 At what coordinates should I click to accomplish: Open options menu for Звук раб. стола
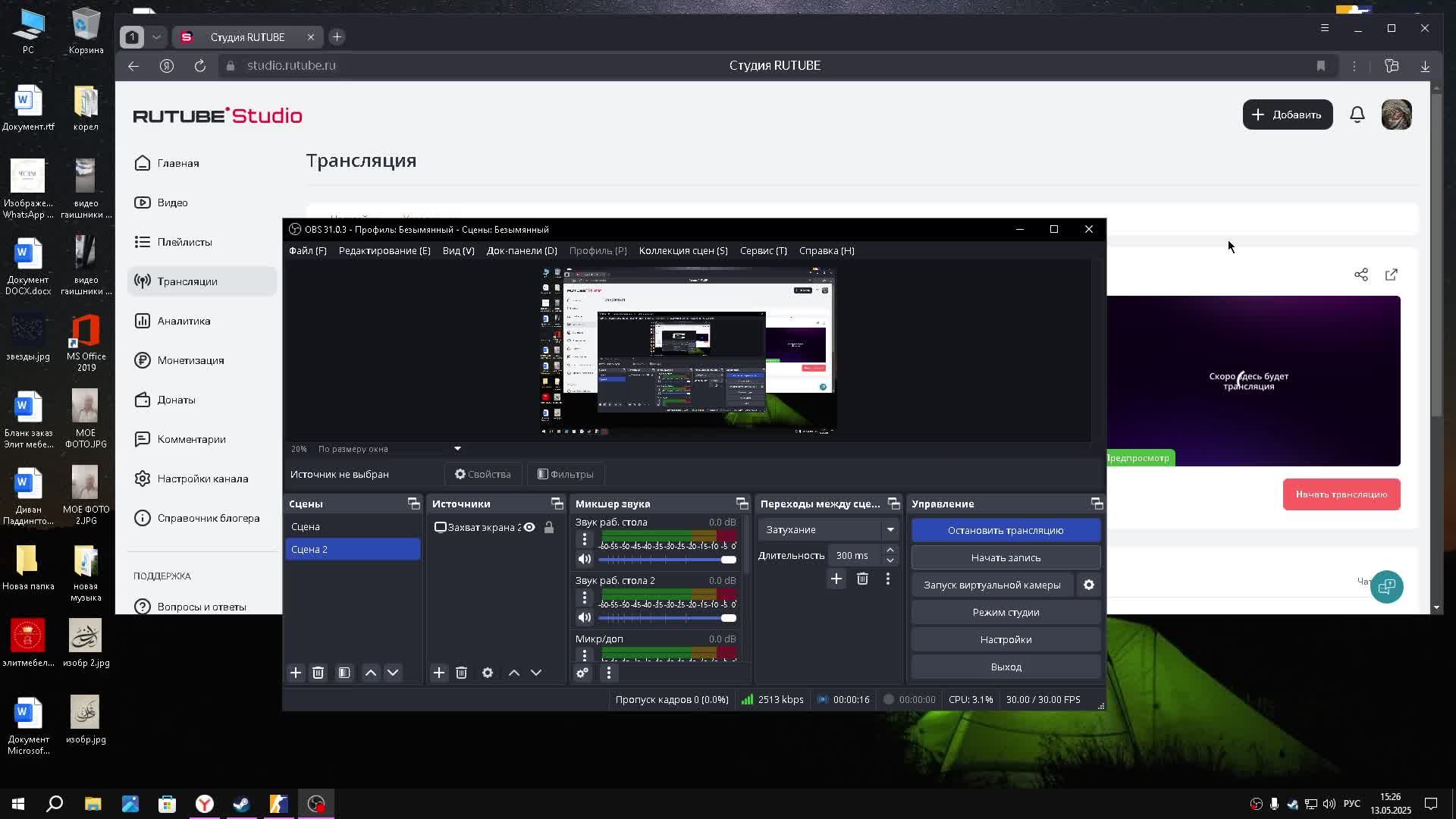(x=585, y=539)
